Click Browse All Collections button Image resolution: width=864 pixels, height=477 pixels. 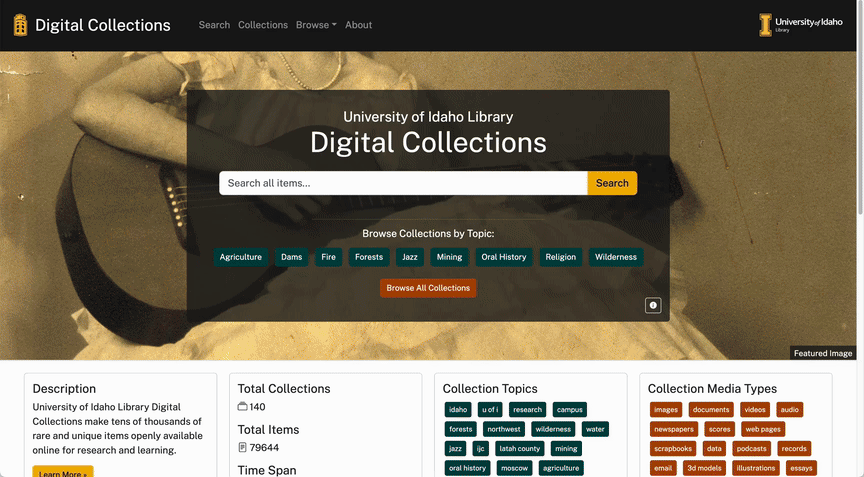428,288
